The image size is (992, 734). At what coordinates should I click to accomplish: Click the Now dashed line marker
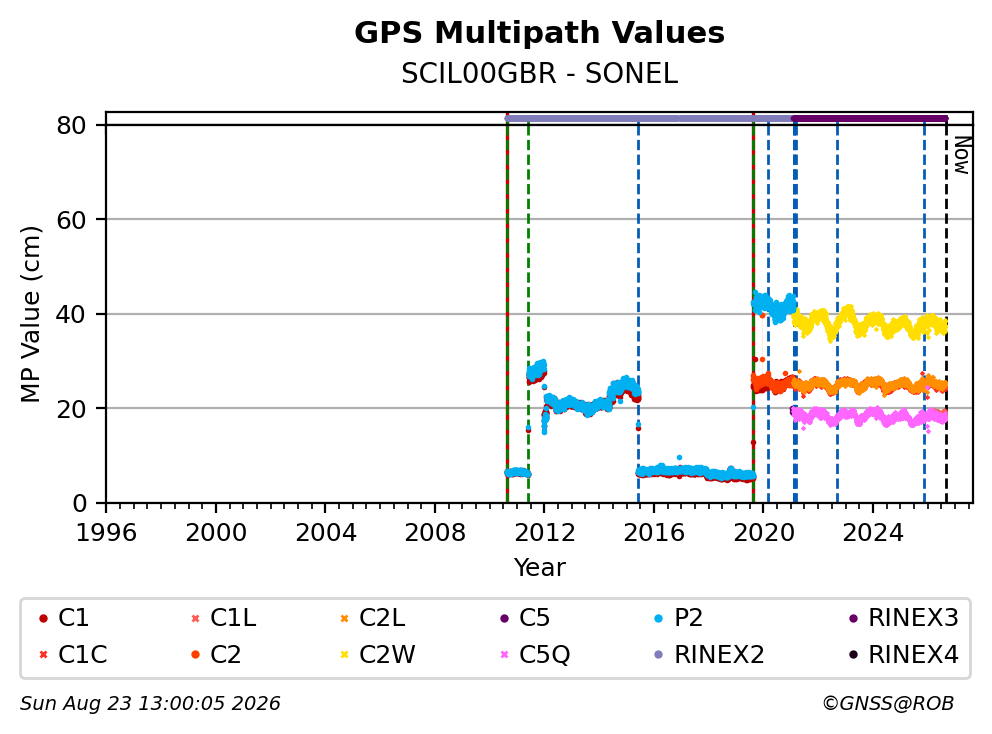(946, 310)
